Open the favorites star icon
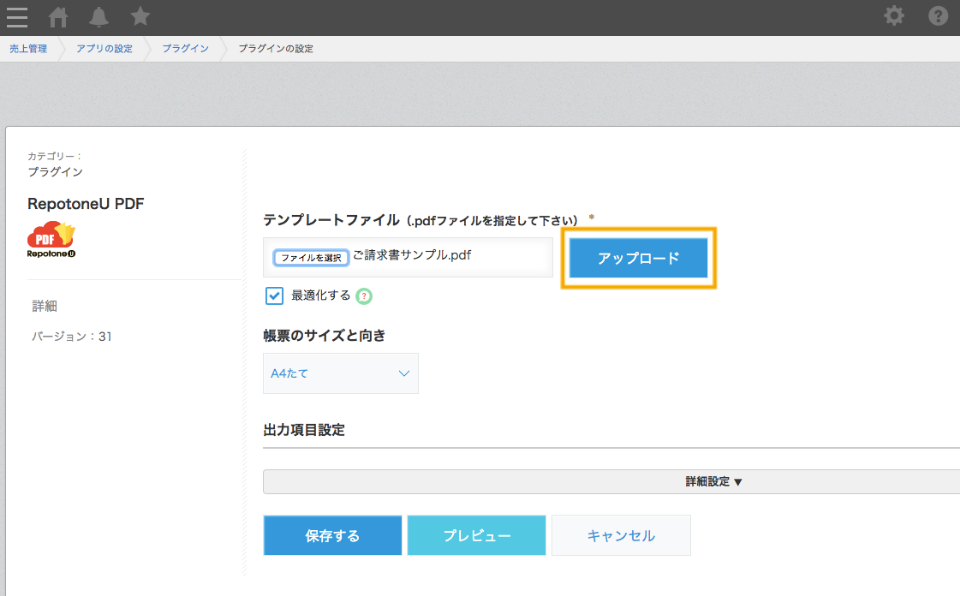The height and width of the screenshot is (596, 960). click(x=140, y=16)
